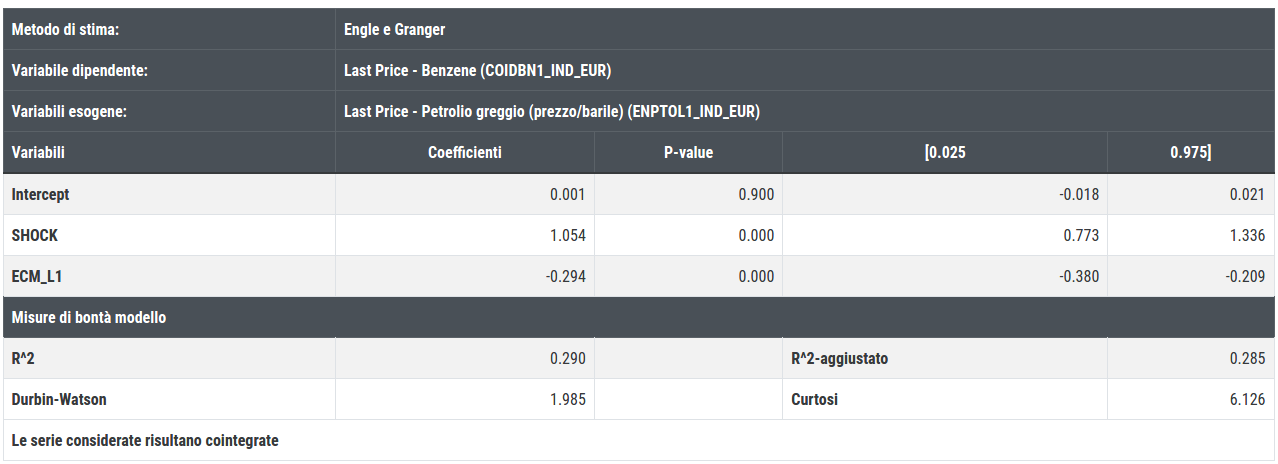1278x464 pixels.
Task: Click the Misure di bontà modello header
Action: tap(89, 317)
